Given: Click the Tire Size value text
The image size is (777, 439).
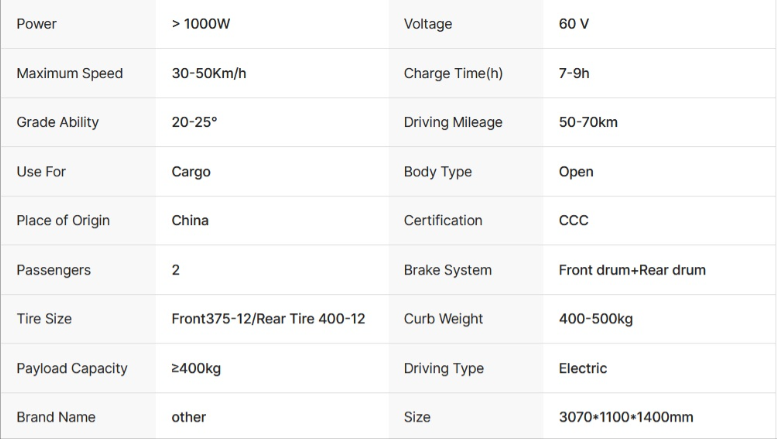Looking at the screenshot, I should (268, 319).
